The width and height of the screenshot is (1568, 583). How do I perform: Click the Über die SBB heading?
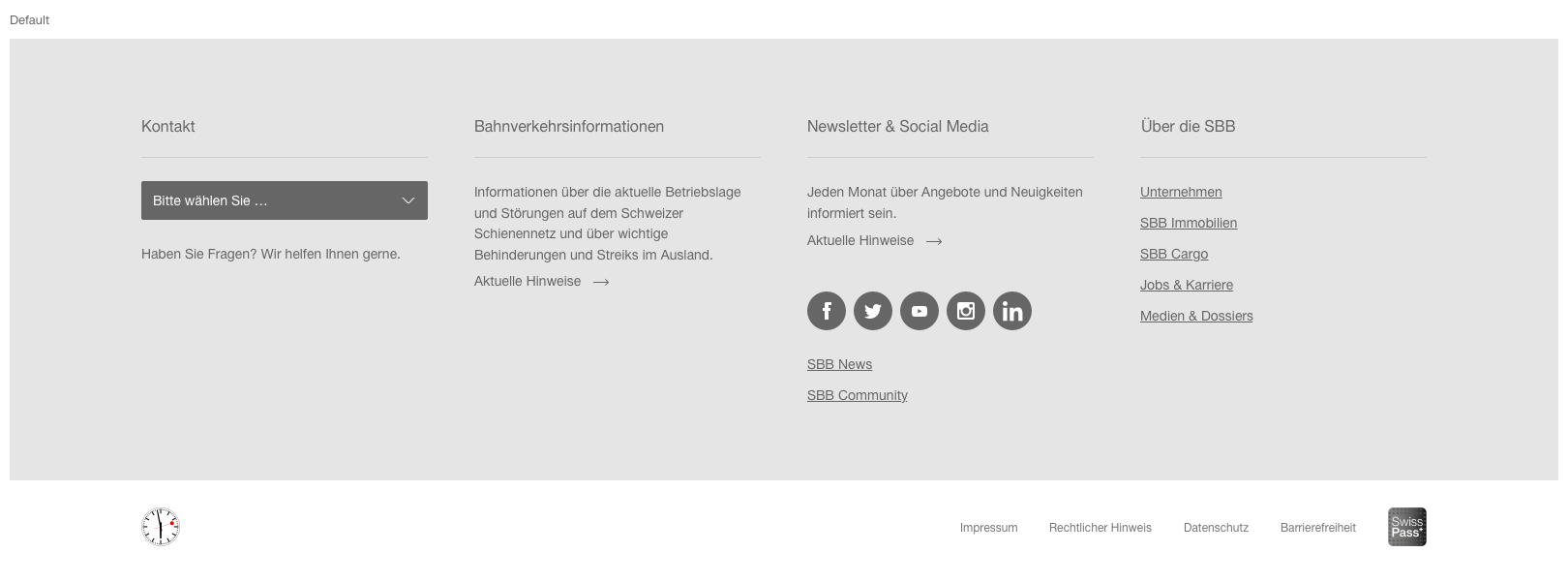[x=1188, y=126]
